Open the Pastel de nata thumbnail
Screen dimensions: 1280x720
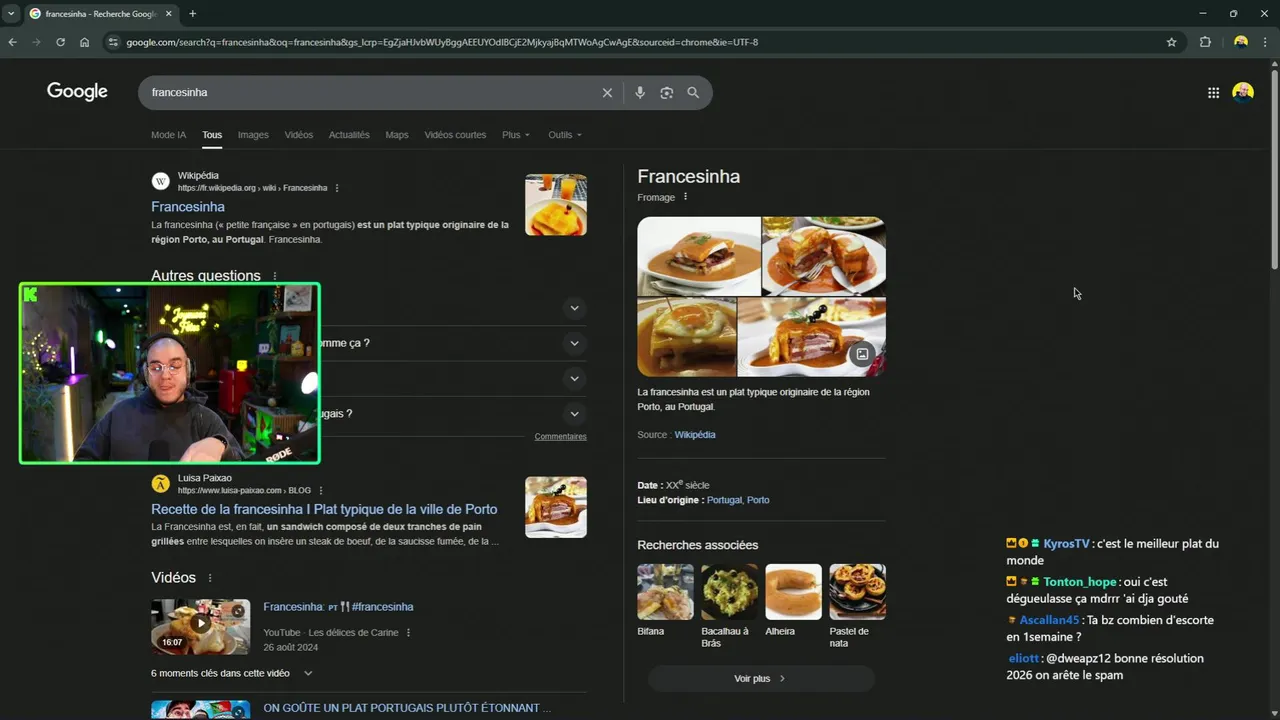point(857,592)
